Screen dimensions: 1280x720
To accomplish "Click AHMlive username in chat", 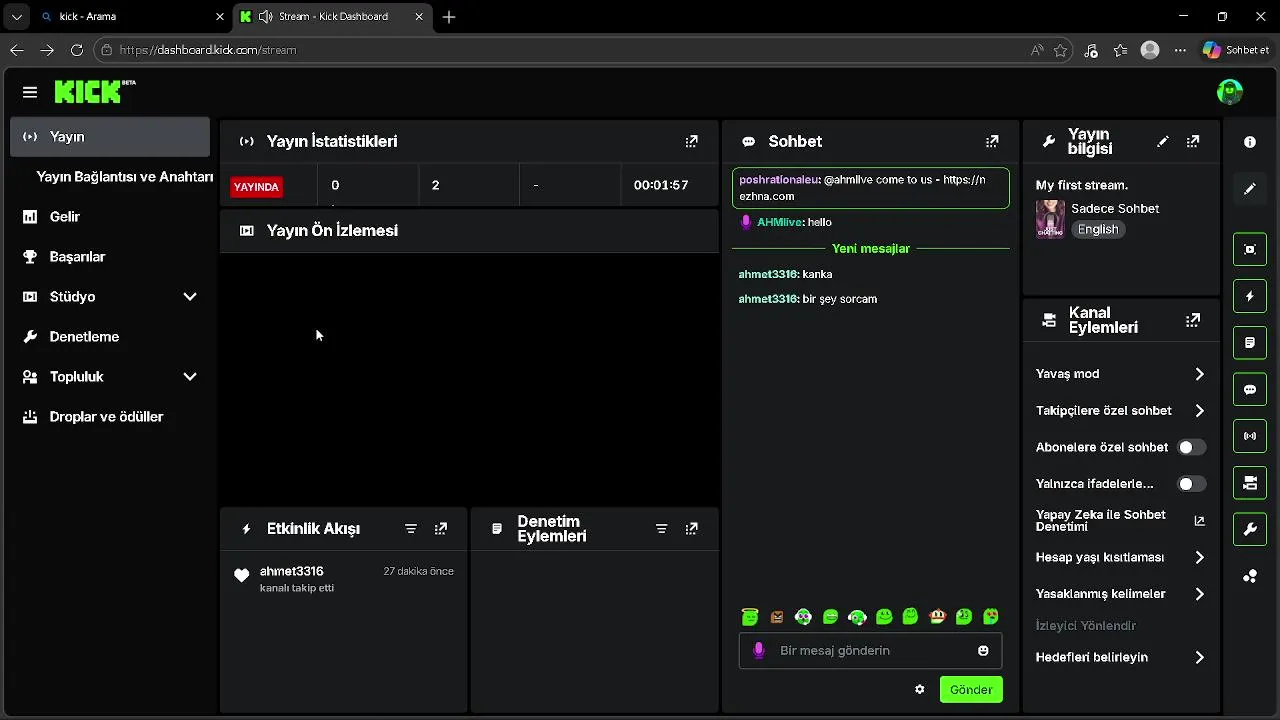I will pyautogui.click(x=780, y=222).
